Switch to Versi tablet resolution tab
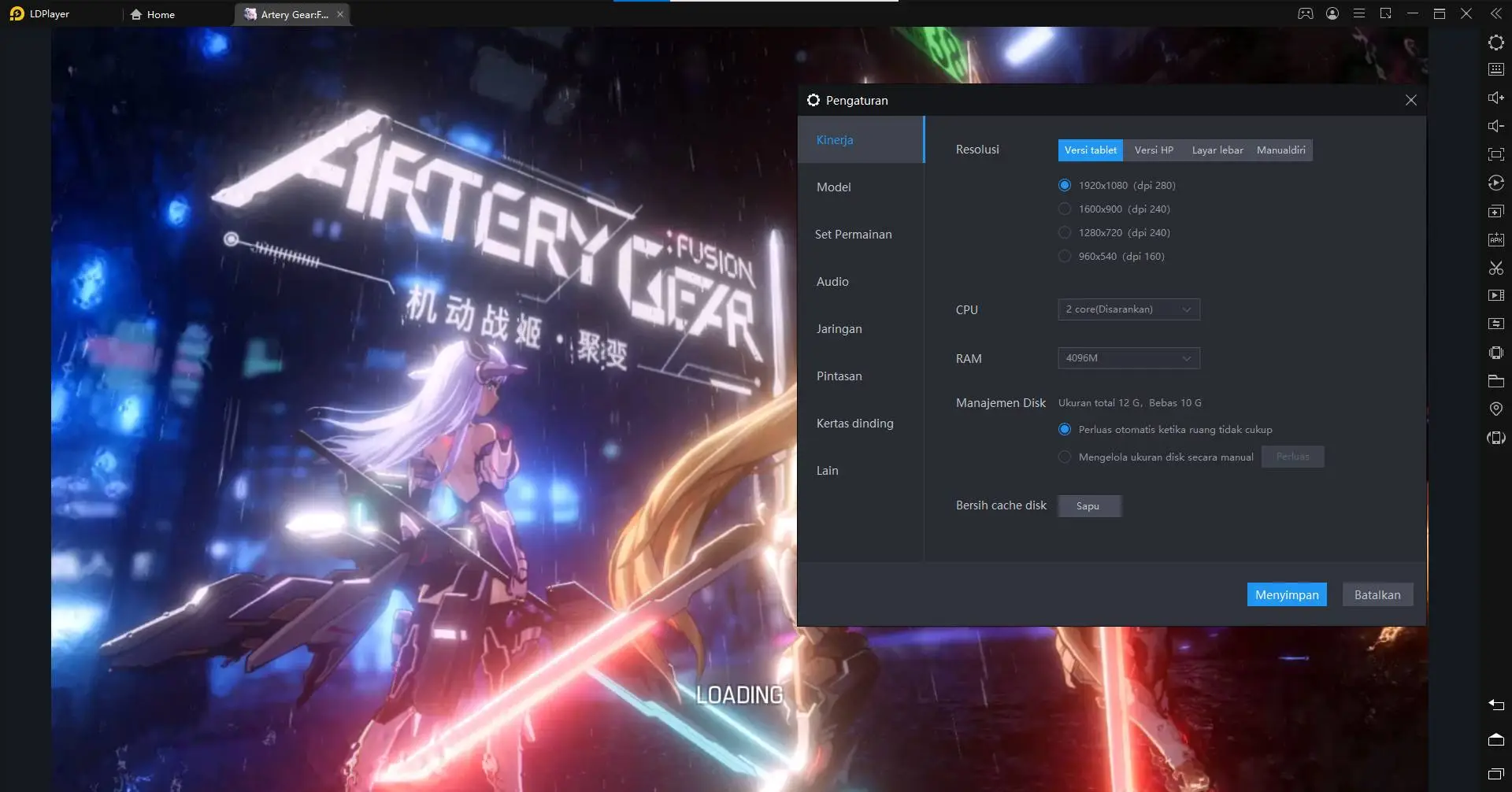Screen dimensions: 1512x792 [1090, 150]
